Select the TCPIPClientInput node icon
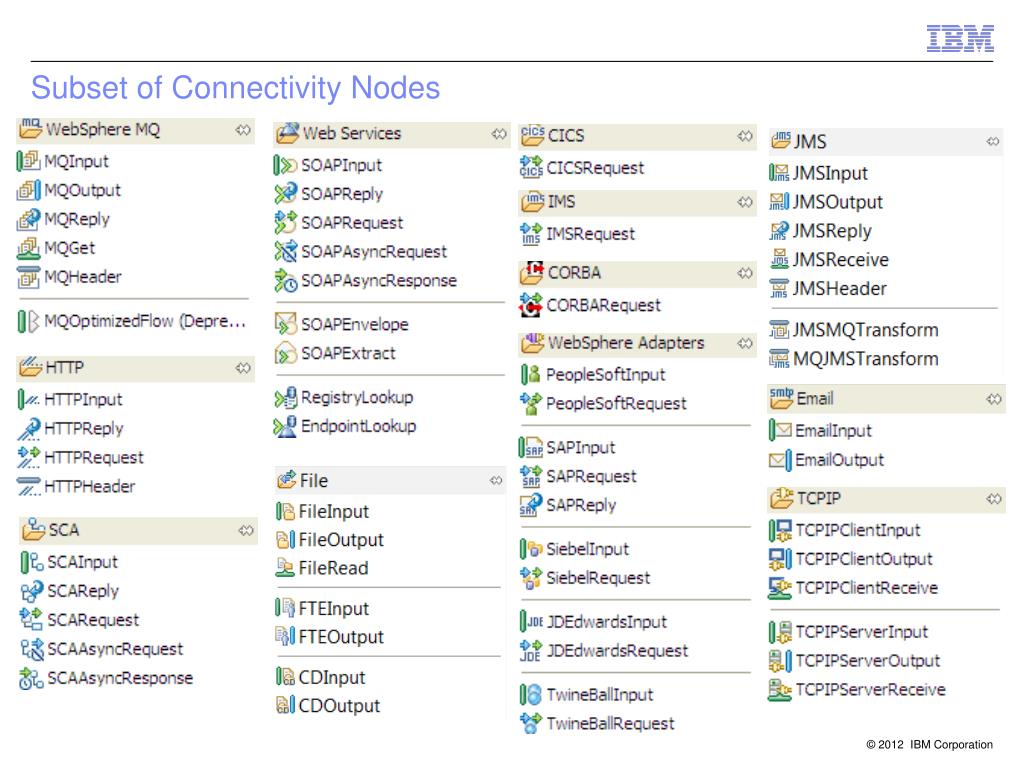The height and width of the screenshot is (768, 1024). click(x=780, y=530)
